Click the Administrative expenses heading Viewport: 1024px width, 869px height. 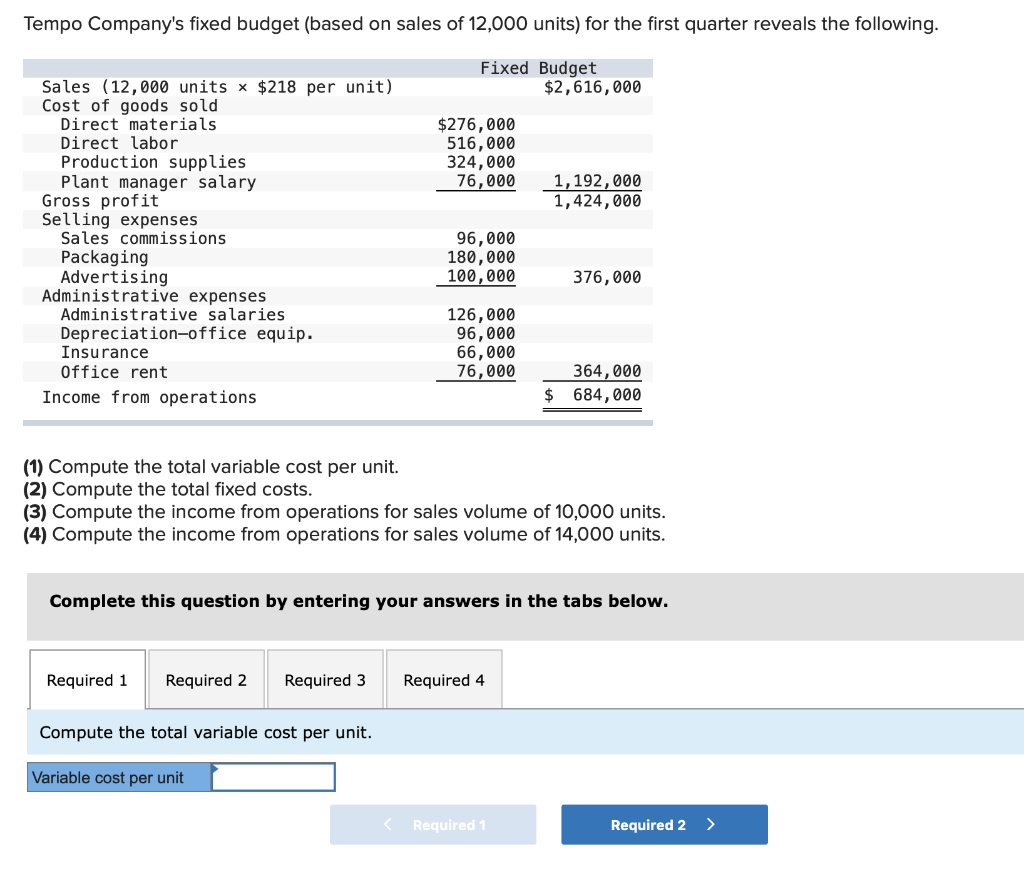coord(153,296)
